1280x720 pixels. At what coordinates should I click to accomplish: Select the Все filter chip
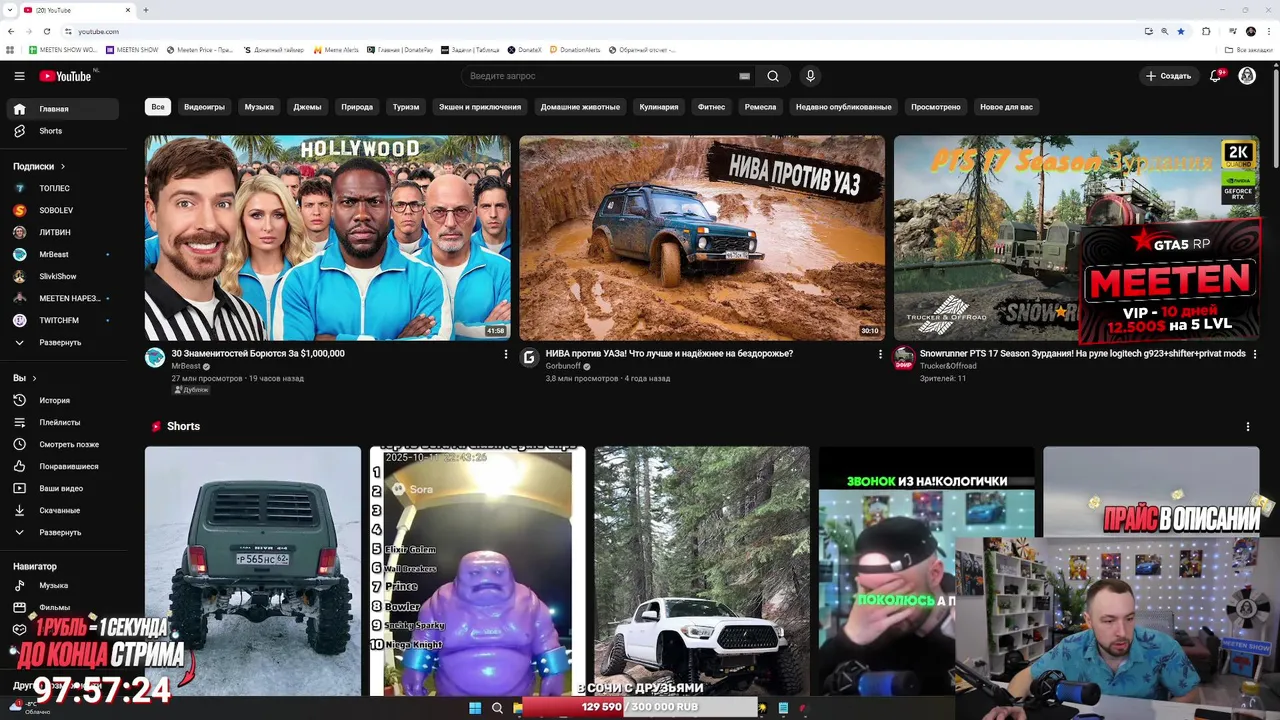pyautogui.click(x=158, y=107)
